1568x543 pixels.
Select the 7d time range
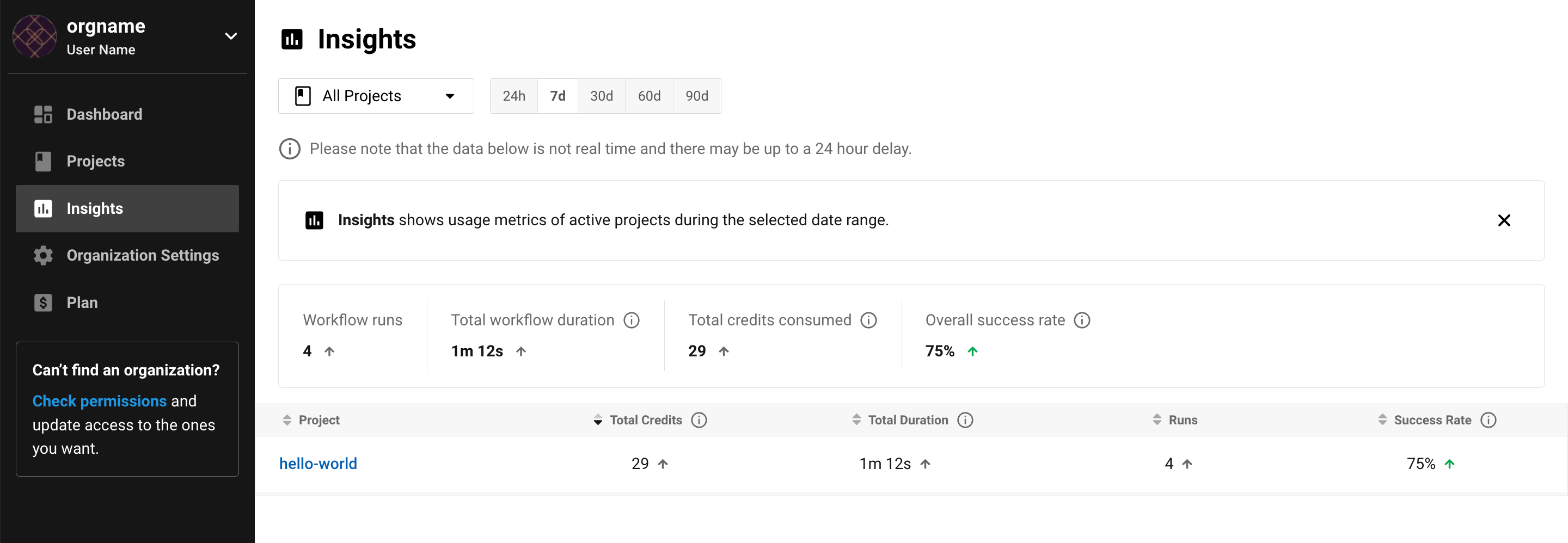(x=558, y=96)
